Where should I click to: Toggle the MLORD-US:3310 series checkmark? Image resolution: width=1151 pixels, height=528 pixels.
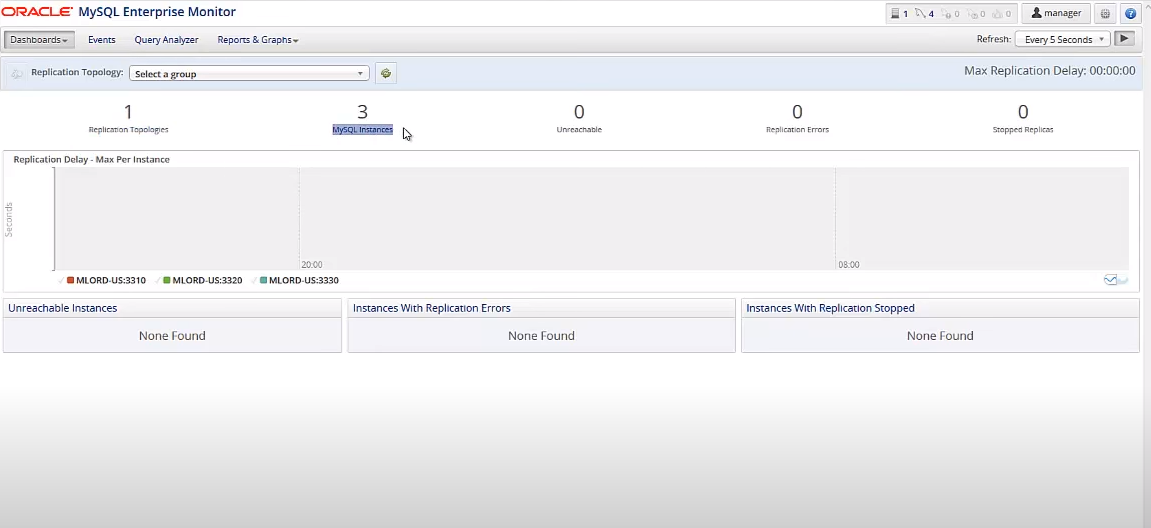[x=61, y=281]
